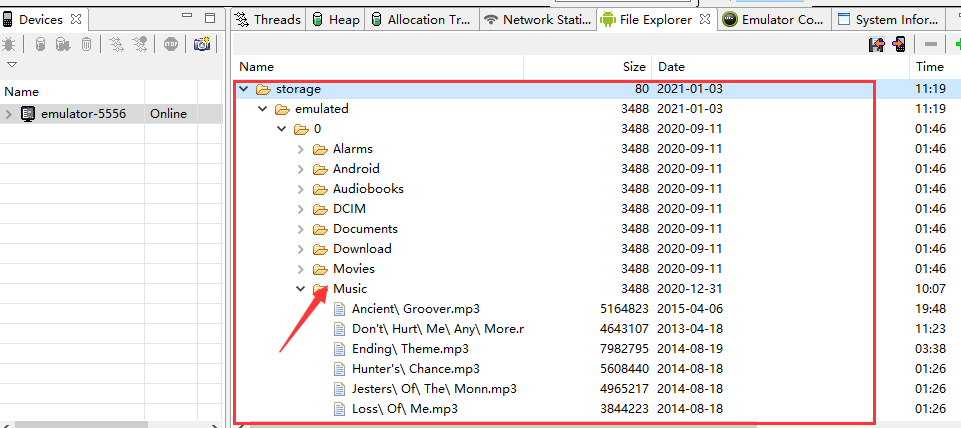Screen dimensions: 961x428
Task: Collapse the Music folder
Action: [x=300, y=289]
